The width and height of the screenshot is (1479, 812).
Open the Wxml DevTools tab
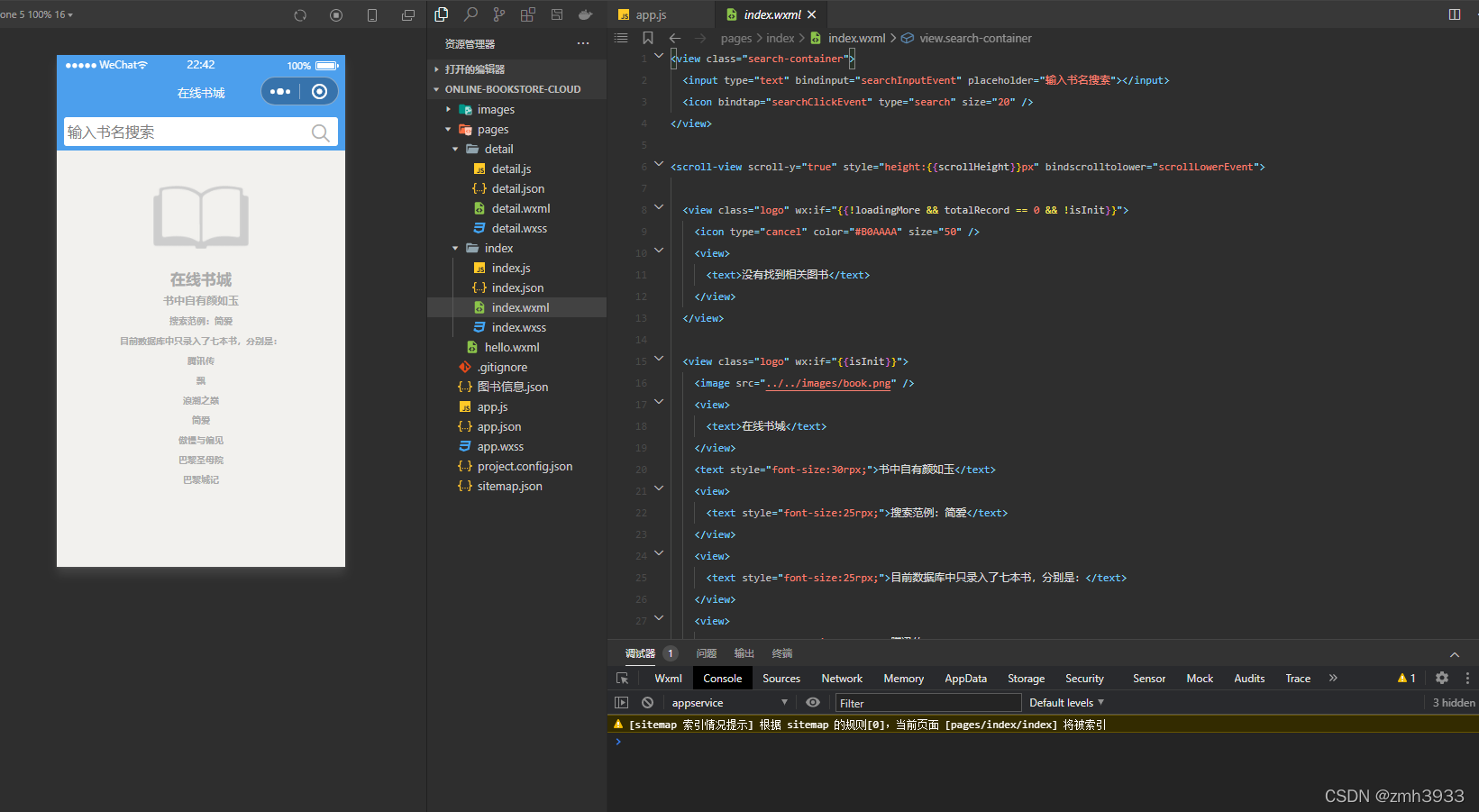(x=668, y=679)
